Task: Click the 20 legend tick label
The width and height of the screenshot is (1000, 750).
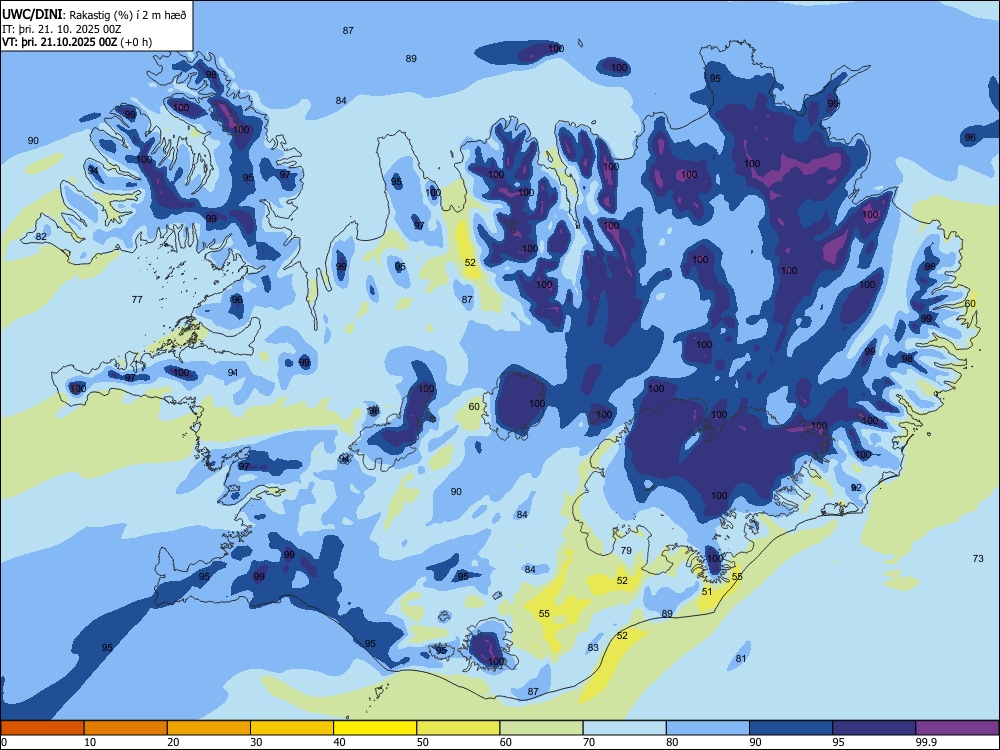Action: tap(173, 742)
